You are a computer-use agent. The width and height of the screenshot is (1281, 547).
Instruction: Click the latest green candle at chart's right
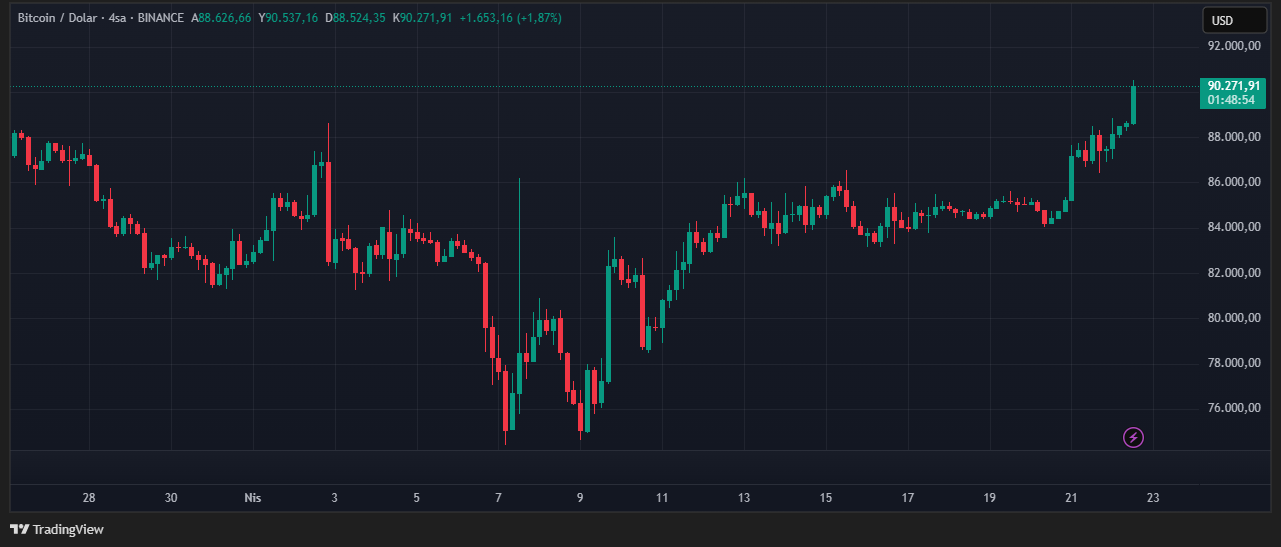(1133, 105)
